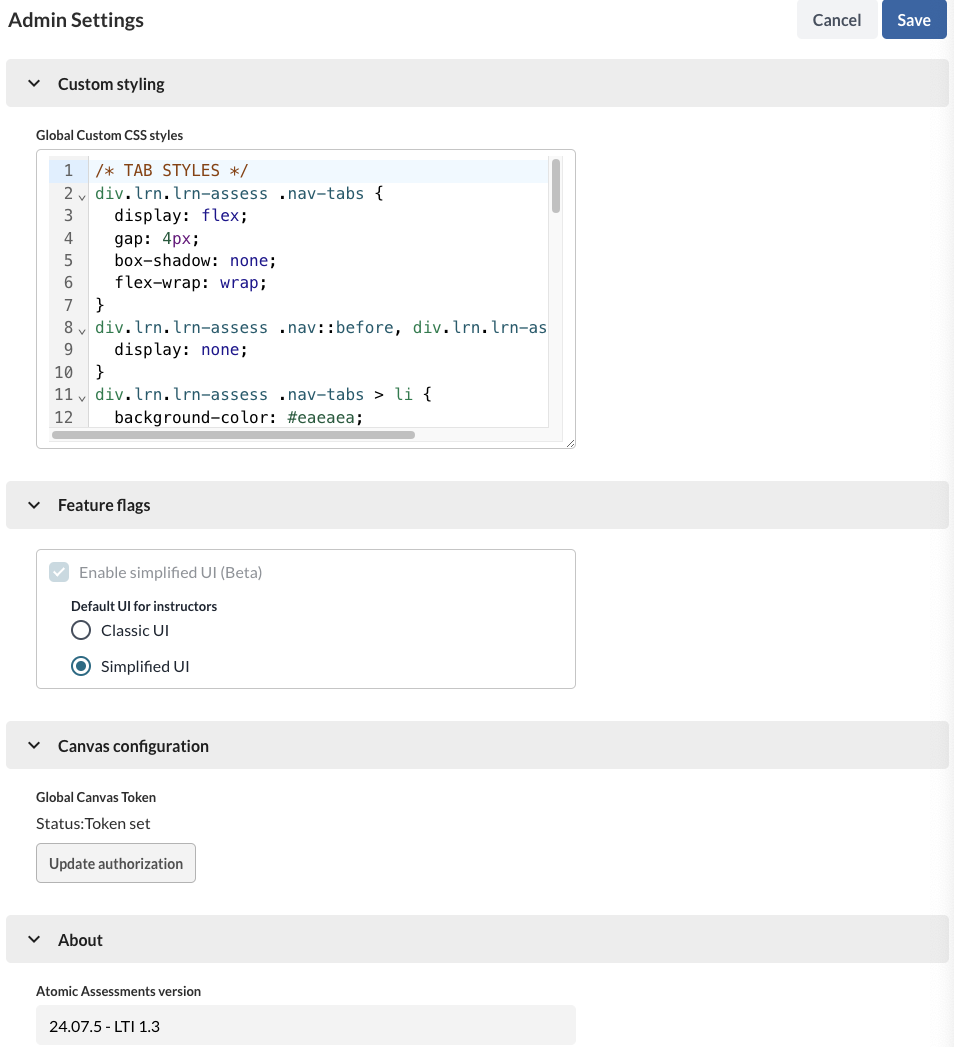Toggle the Enable simplified UI (Beta) checkbox
The width and height of the screenshot is (954, 1047).
[x=59, y=571]
